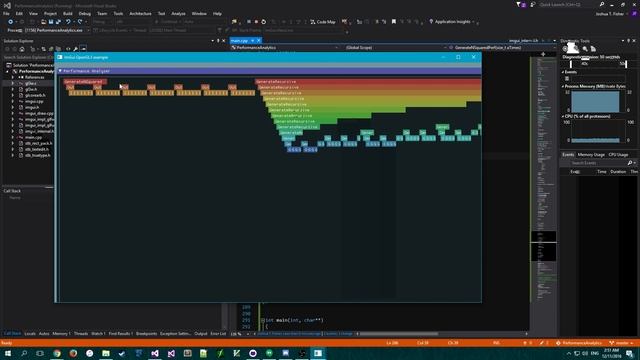Open the Debug menu
This screenshot has height=360, width=640.
click(84, 13)
